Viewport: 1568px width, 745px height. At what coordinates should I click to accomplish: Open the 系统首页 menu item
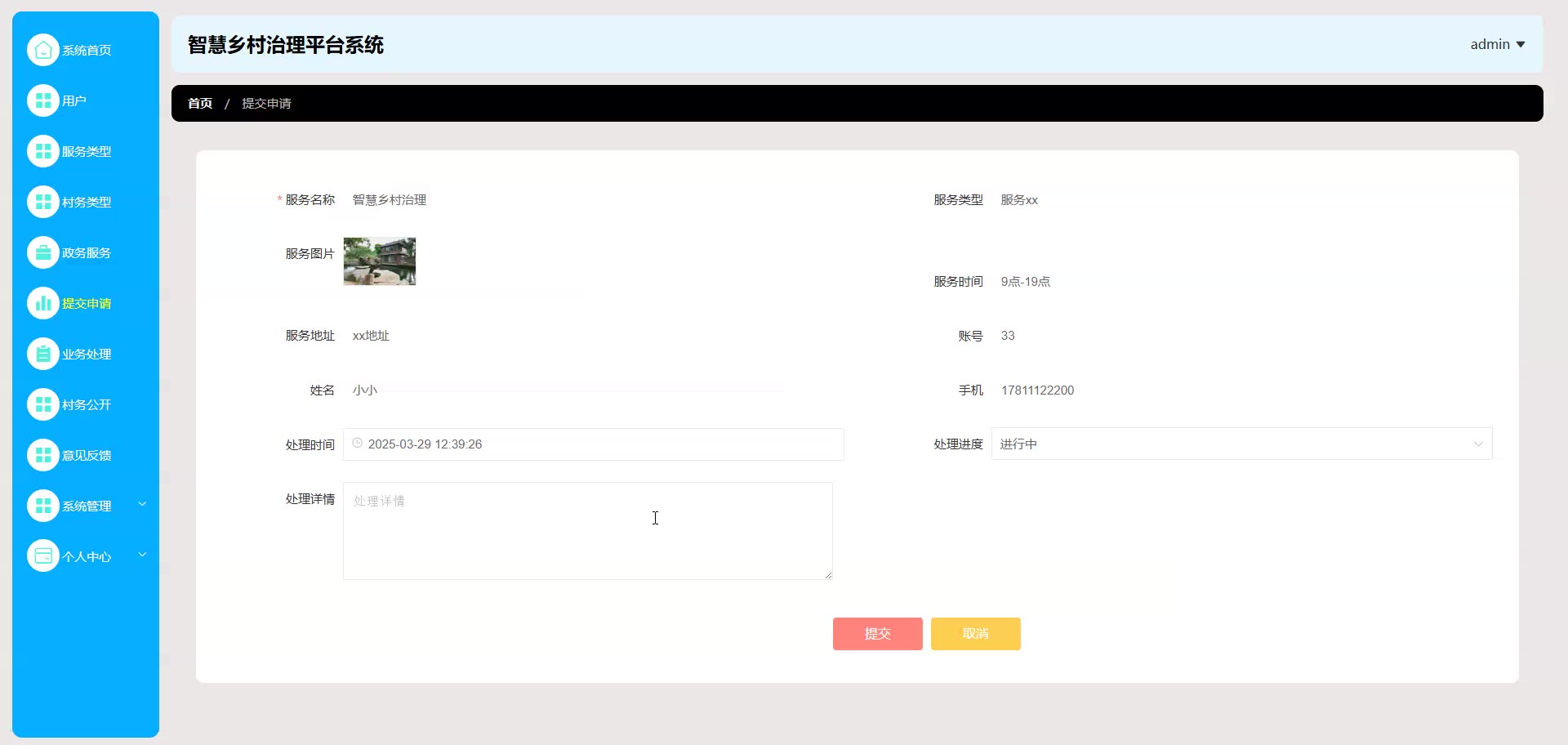(86, 50)
